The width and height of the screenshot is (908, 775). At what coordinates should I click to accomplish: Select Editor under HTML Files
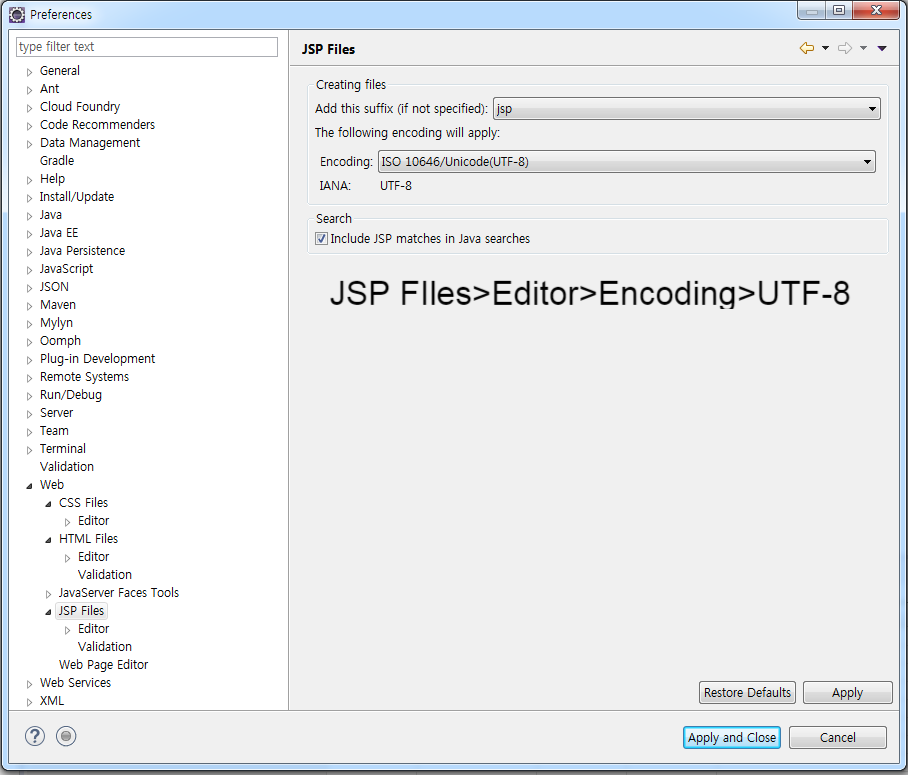93,556
